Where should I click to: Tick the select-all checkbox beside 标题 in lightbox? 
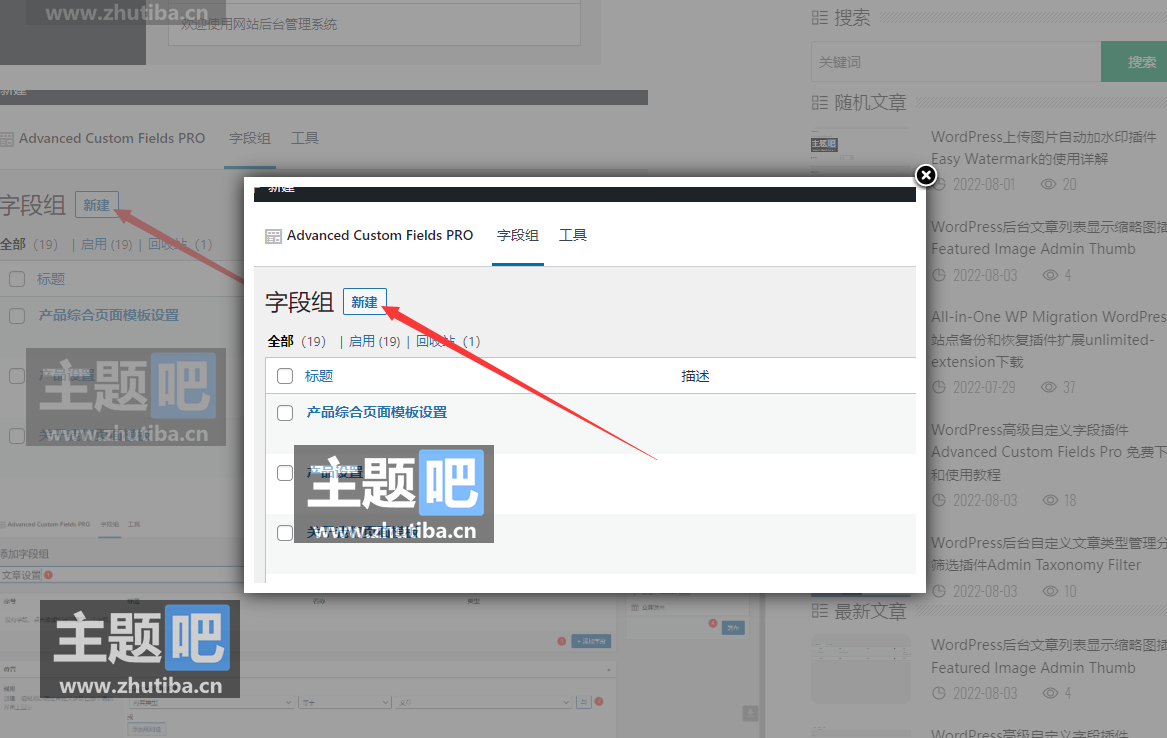point(285,376)
